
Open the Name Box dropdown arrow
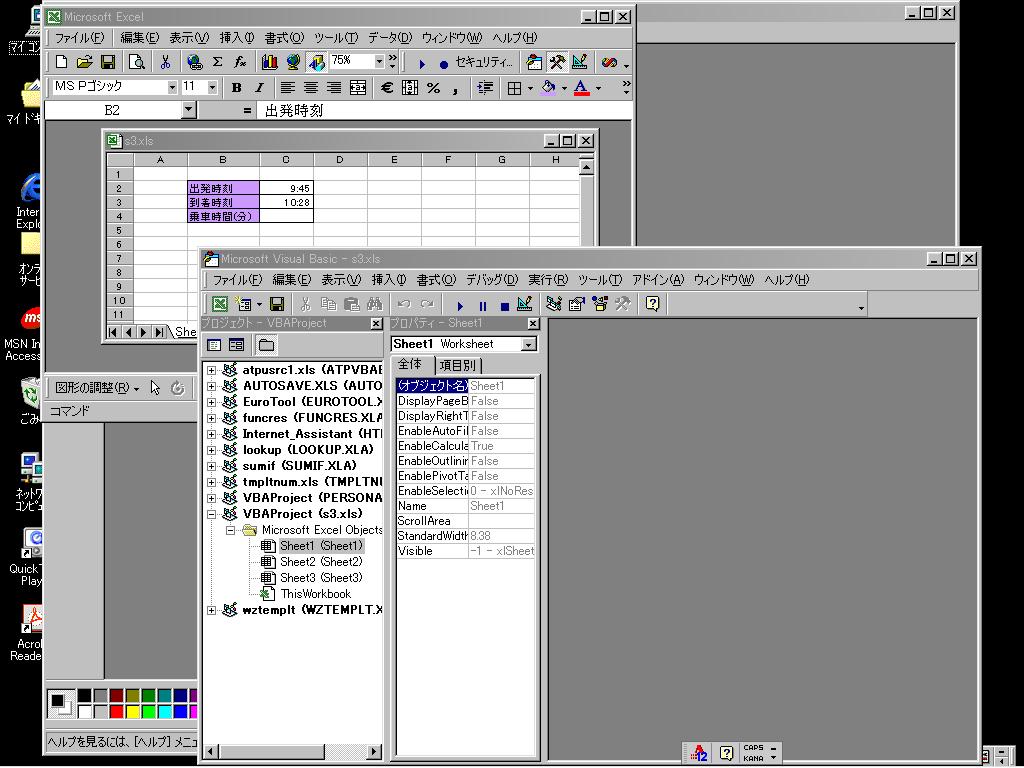(189, 110)
